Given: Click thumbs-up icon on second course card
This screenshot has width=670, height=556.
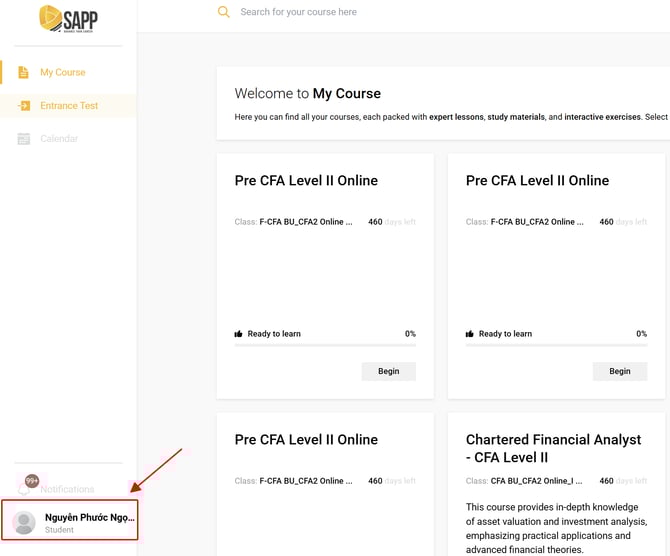Looking at the screenshot, I should [x=470, y=334].
